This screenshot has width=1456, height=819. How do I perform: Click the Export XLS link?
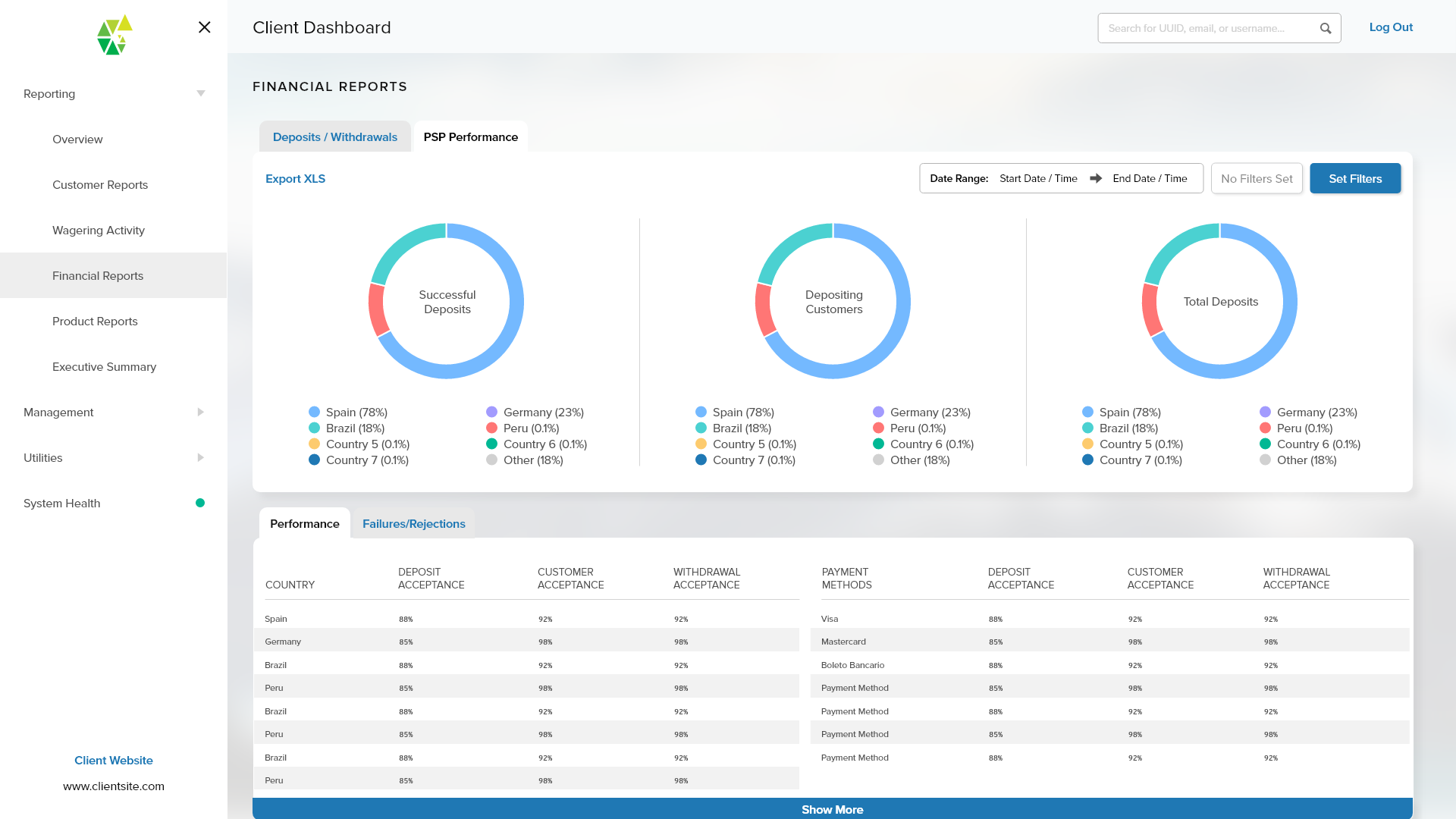[295, 178]
